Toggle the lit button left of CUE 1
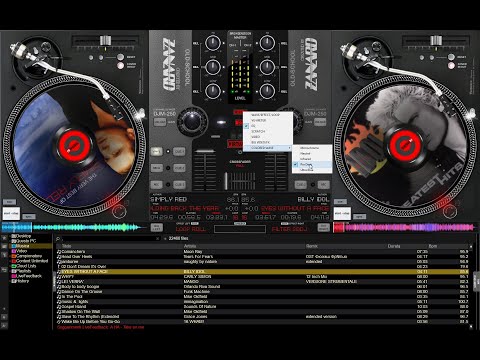Image resolution: width=480 pixels, height=360 pixels. [x=156, y=152]
